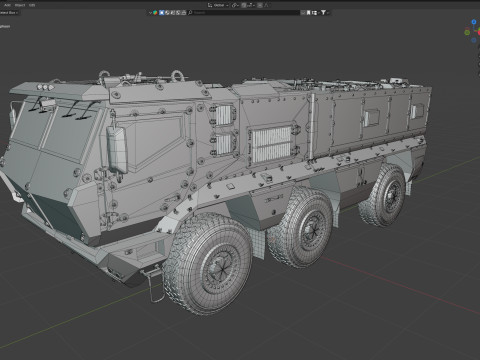Open the GIS menu

pos(32,5)
